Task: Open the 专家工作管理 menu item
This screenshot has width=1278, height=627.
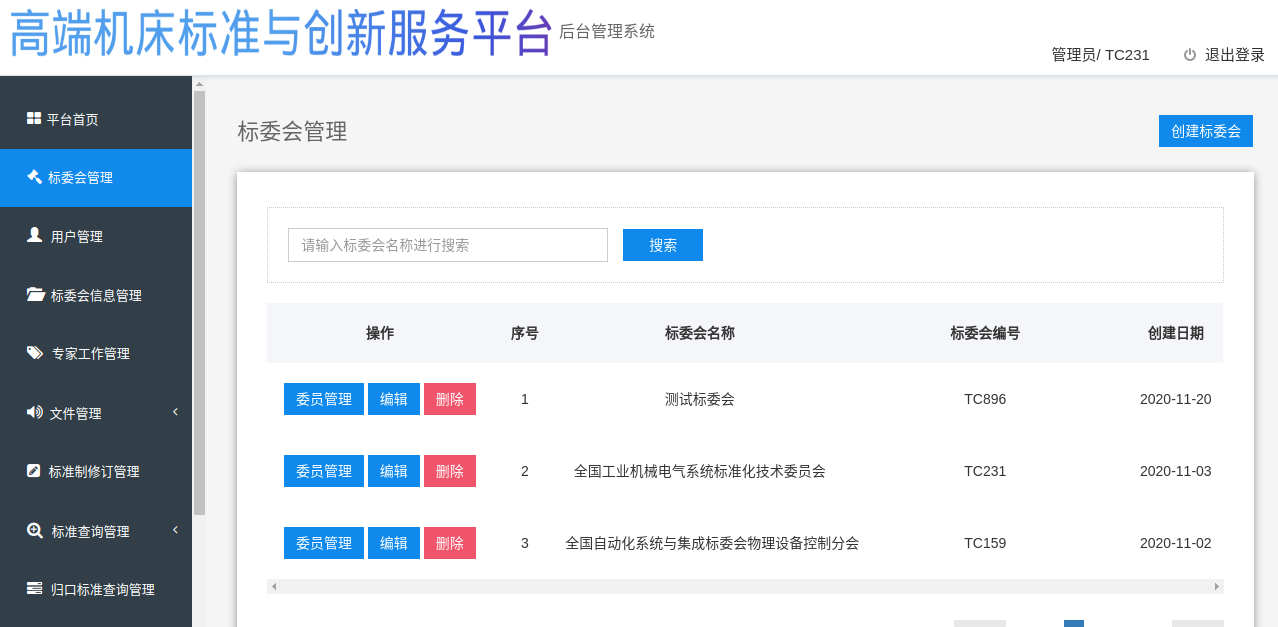Action: 90,354
